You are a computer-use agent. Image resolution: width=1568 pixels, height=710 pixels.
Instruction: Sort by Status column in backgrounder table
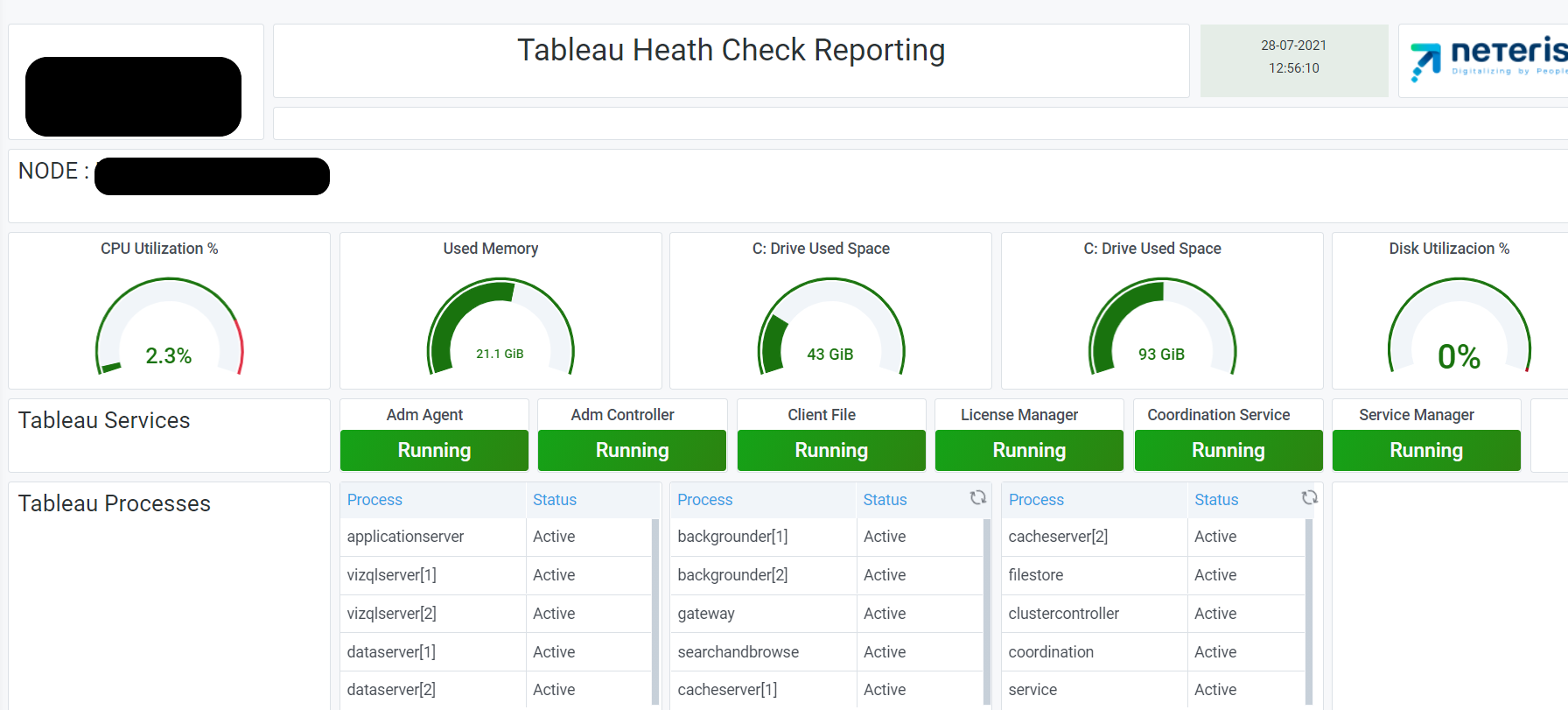[x=885, y=500]
